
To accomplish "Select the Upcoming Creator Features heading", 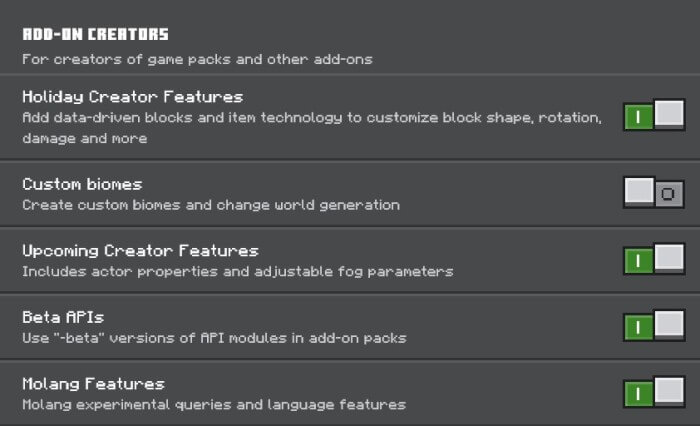I will click(140, 250).
